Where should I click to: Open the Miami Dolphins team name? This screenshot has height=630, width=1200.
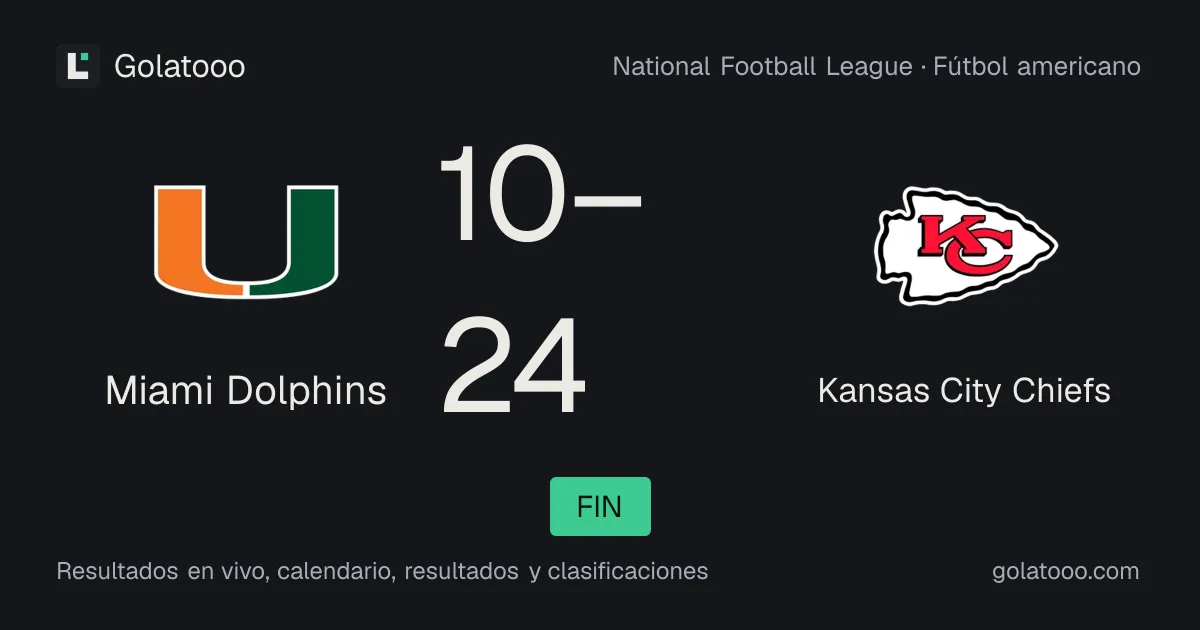click(x=246, y=391)
